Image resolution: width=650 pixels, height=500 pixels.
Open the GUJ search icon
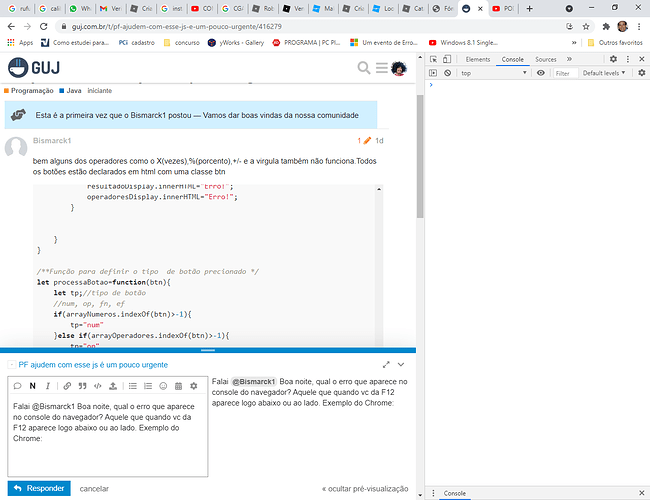pyautogui.click(x=364, y=68)
